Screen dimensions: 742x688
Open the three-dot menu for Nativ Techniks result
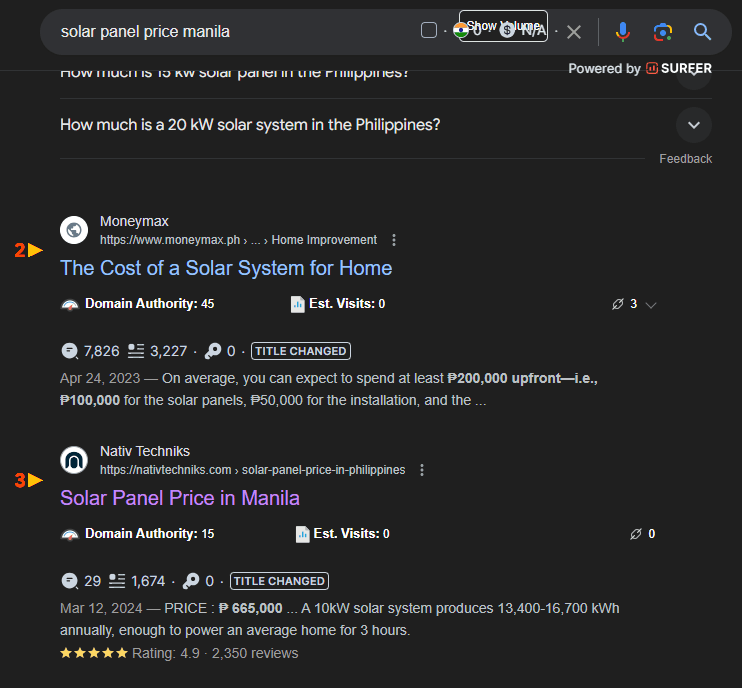point(422,470)
